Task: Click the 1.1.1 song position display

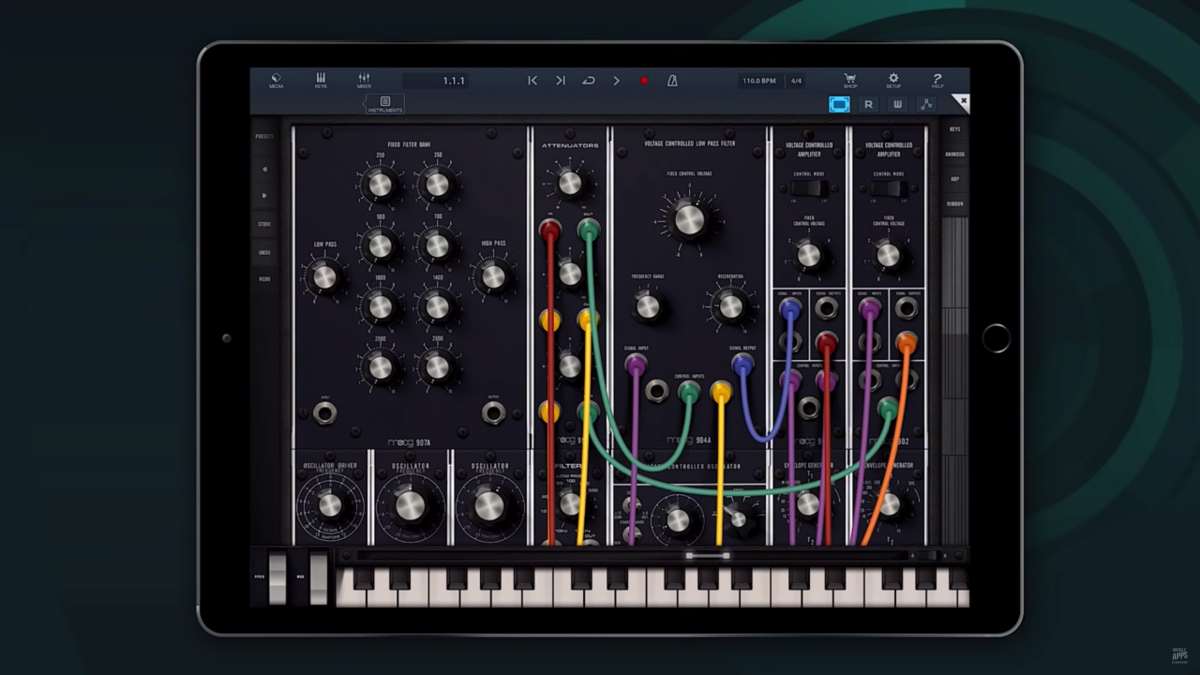Action: tap(435, 81)
